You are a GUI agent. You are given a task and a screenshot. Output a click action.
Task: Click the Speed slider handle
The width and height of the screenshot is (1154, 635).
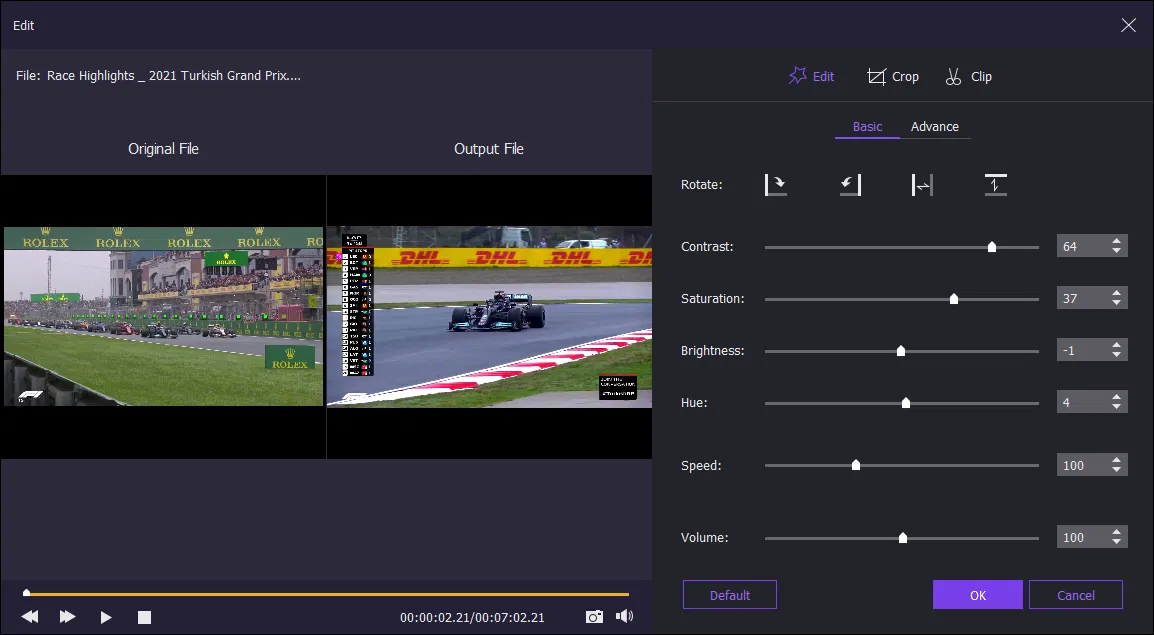(x=856, y=465)
